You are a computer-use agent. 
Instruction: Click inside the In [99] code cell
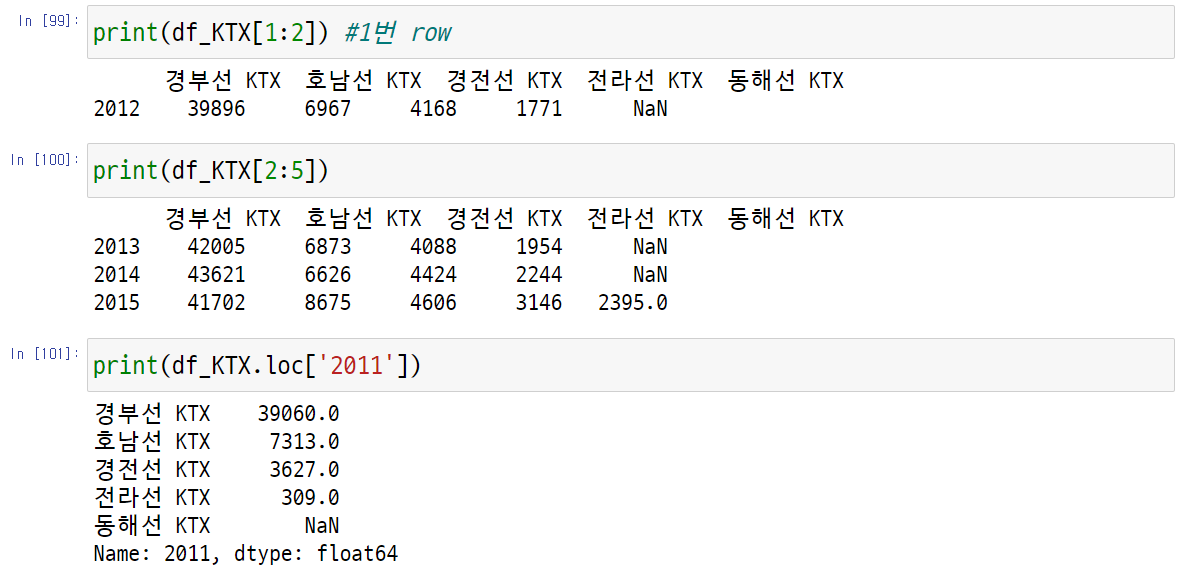[631, 32]
